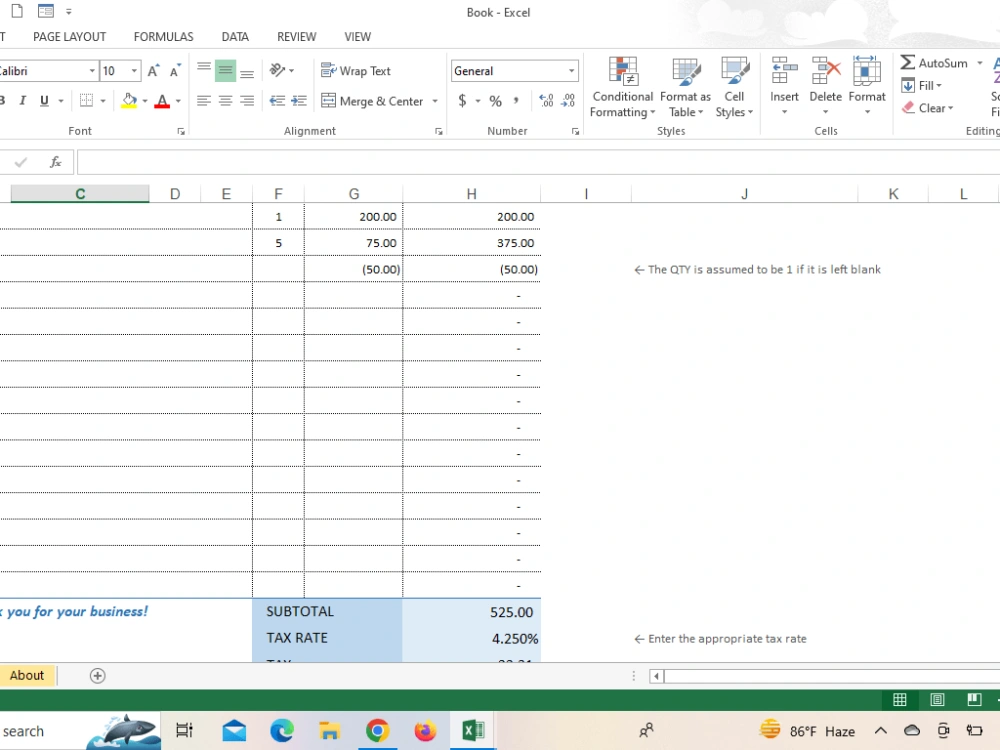The image size is (1000, 750).
Task: Select column H header
Action: [x=471, y=194]
